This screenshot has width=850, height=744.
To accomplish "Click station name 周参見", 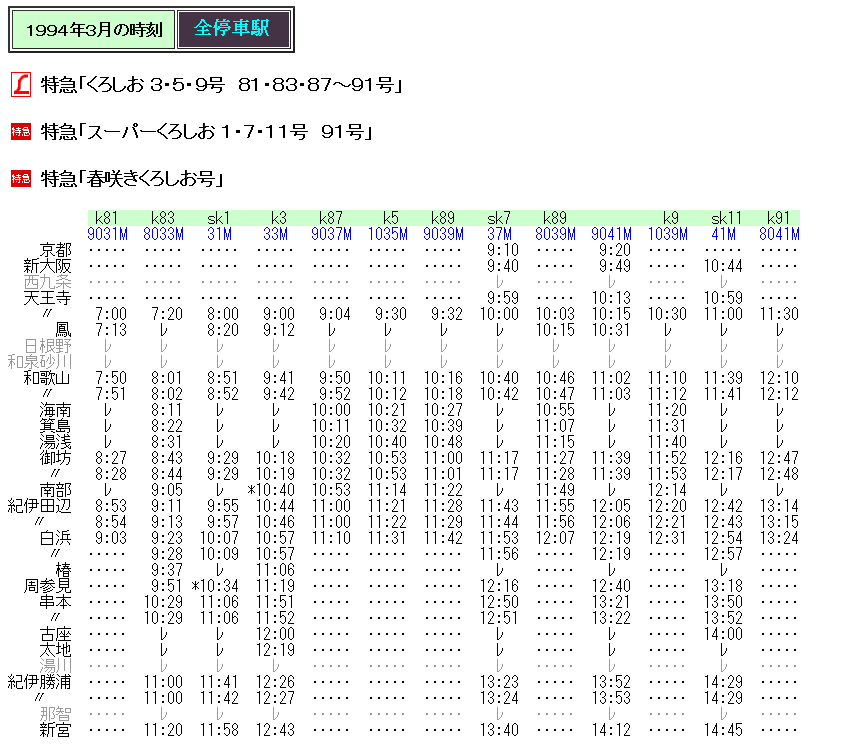I will coord(47,586).
